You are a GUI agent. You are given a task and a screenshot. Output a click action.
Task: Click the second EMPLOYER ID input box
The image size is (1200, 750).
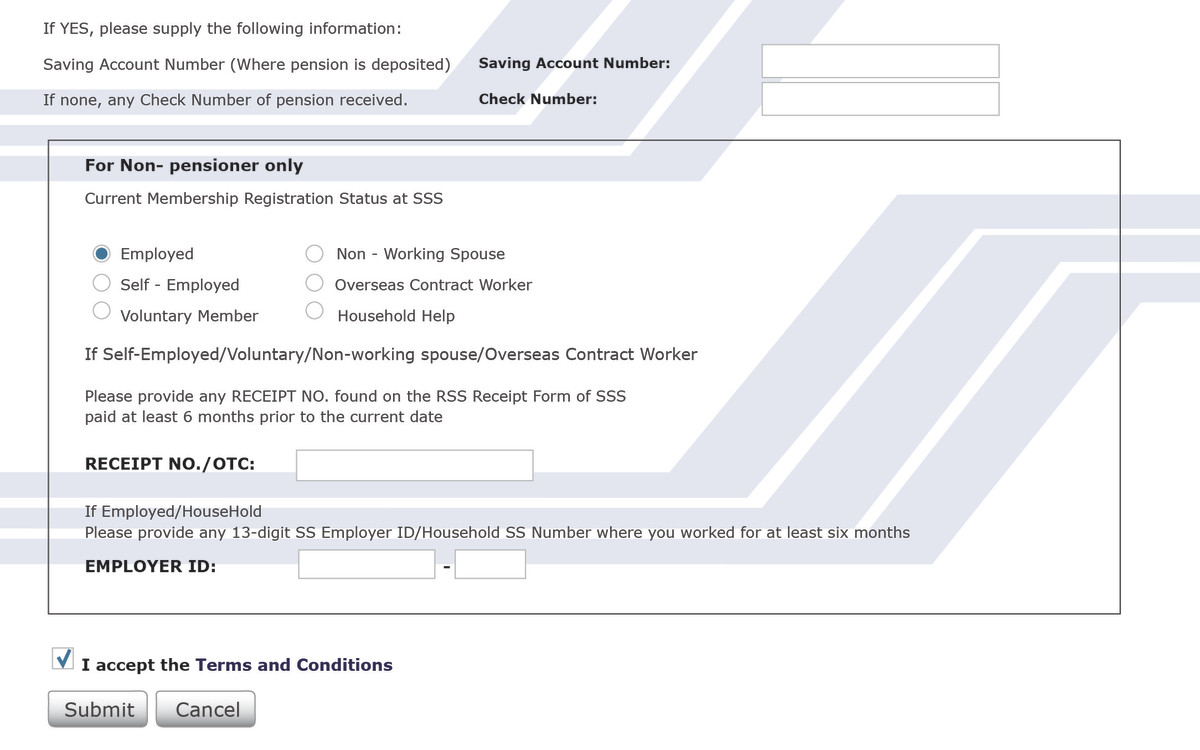pos(489,564)
